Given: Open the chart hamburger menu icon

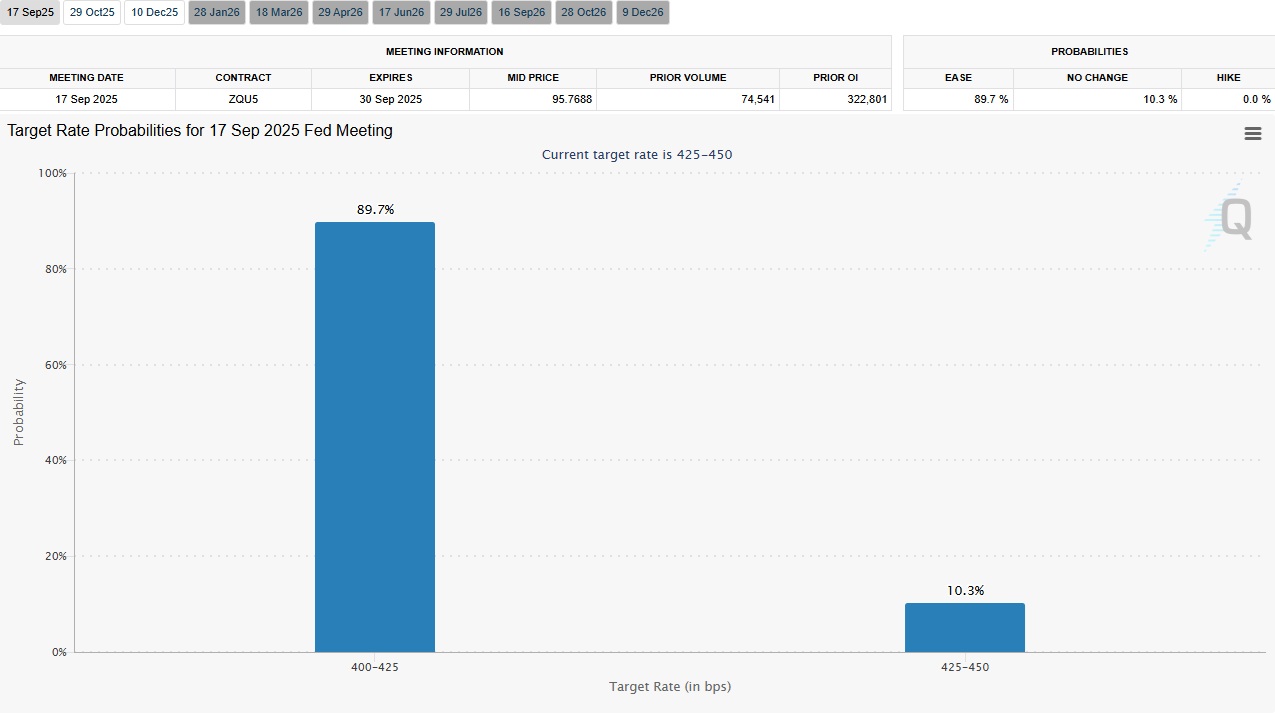Looking at the screenshot, I should [x=1252, y=134].
